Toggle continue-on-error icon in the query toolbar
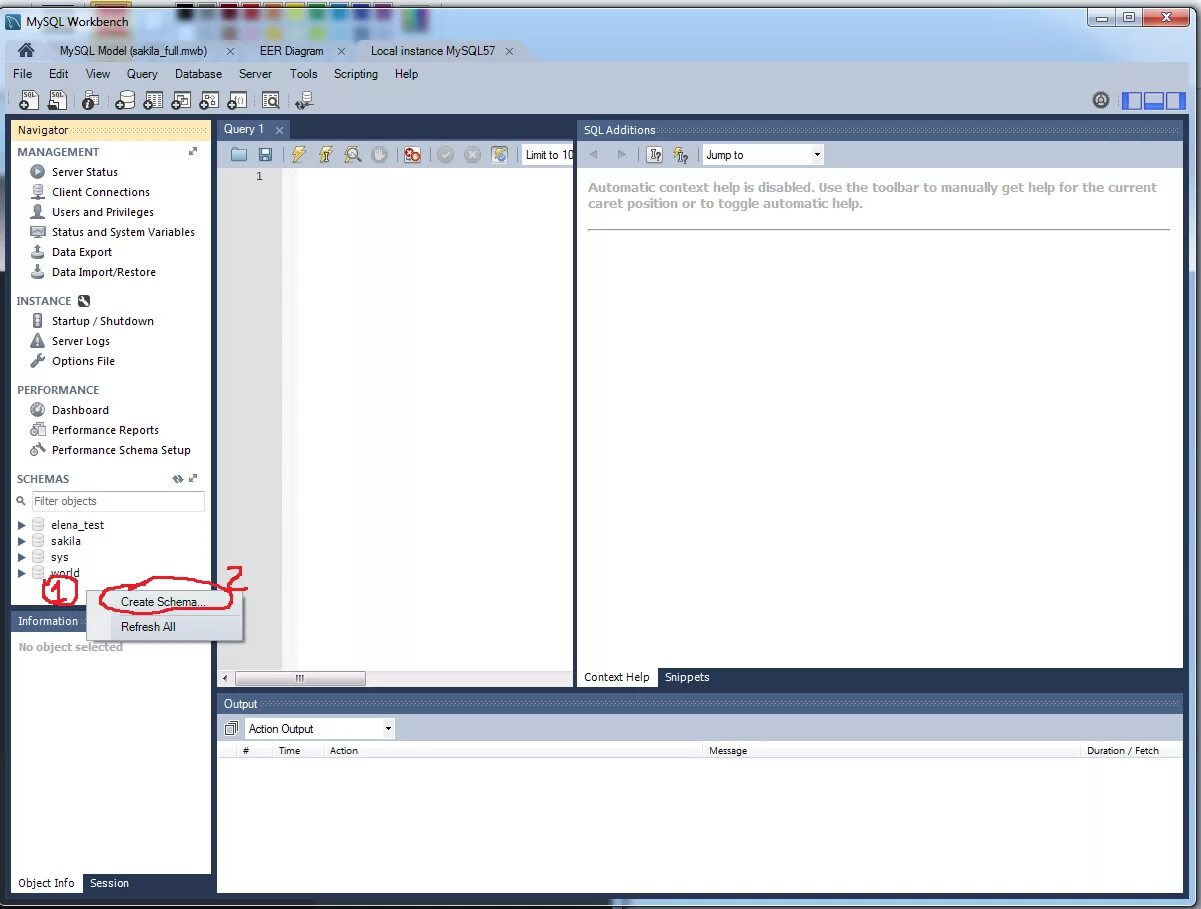Screen dimensions: 1201x909 pyautogui.click(x=412, y=155)
